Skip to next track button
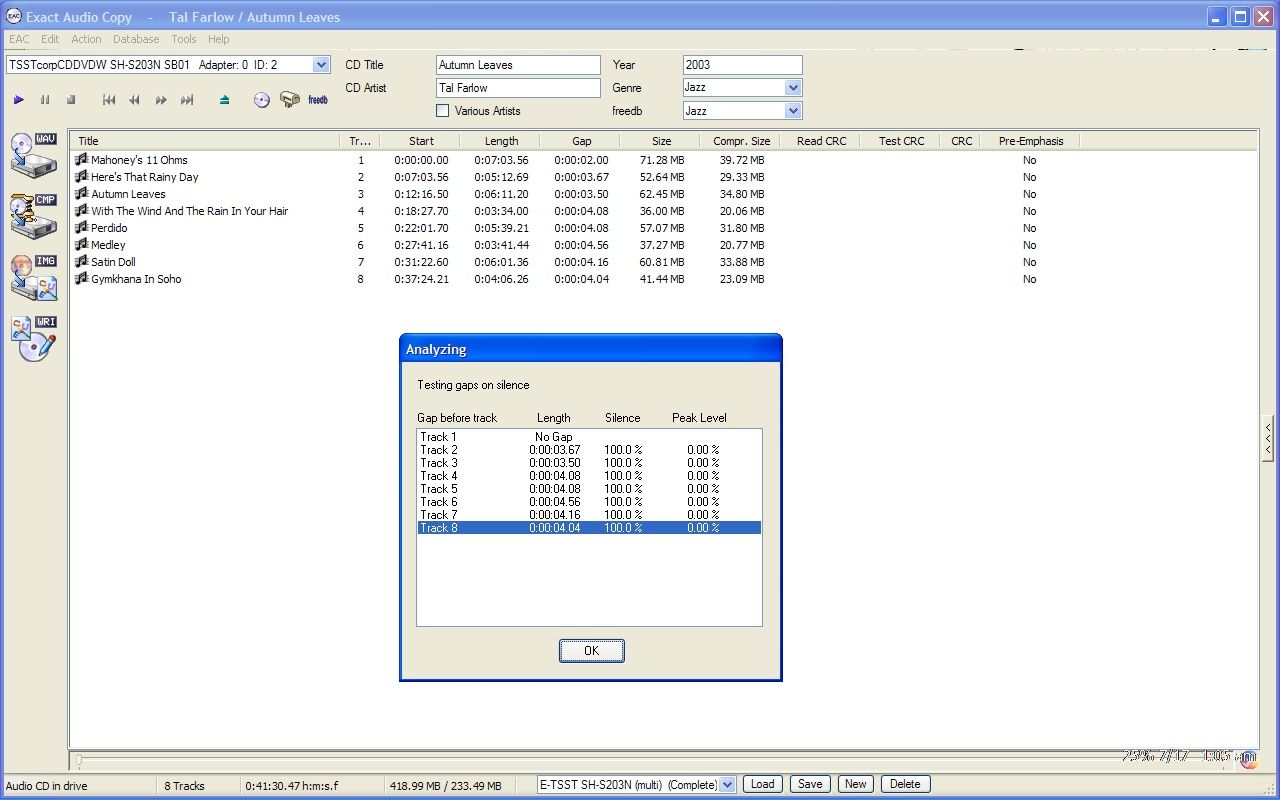Screen dimensions: 1280x800 tap(187, 100)
